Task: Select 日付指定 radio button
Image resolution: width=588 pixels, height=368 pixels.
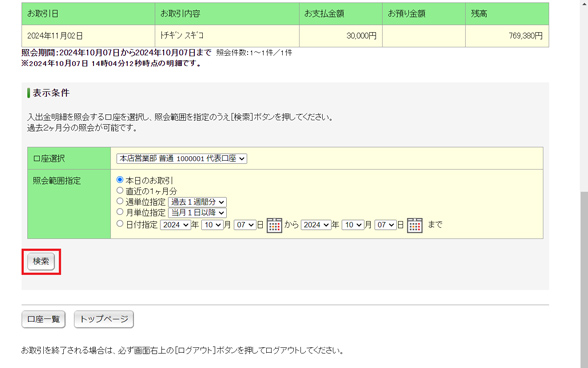Action: 120,224
